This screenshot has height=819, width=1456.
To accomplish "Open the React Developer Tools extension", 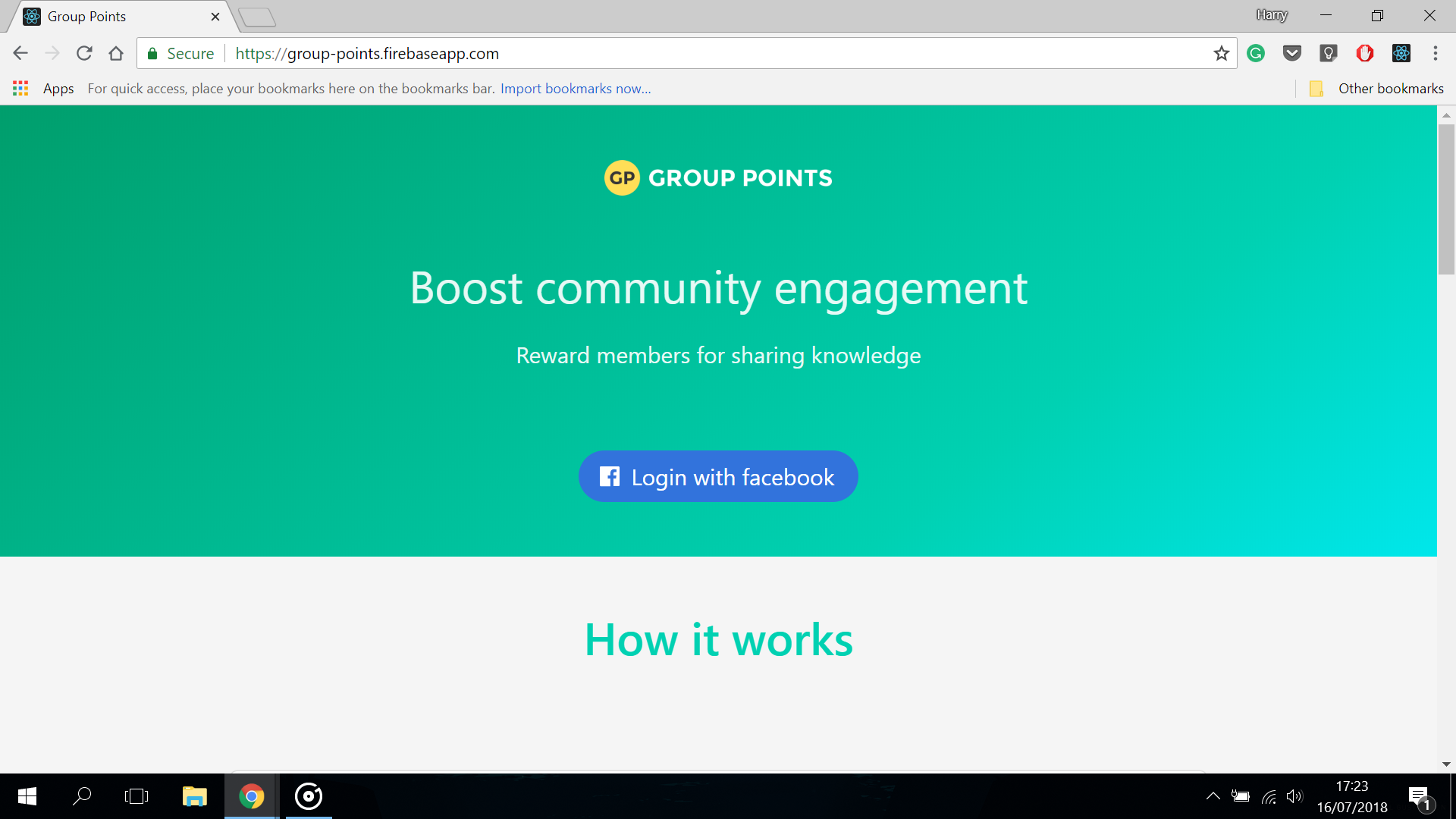I will coord(1401,53).
